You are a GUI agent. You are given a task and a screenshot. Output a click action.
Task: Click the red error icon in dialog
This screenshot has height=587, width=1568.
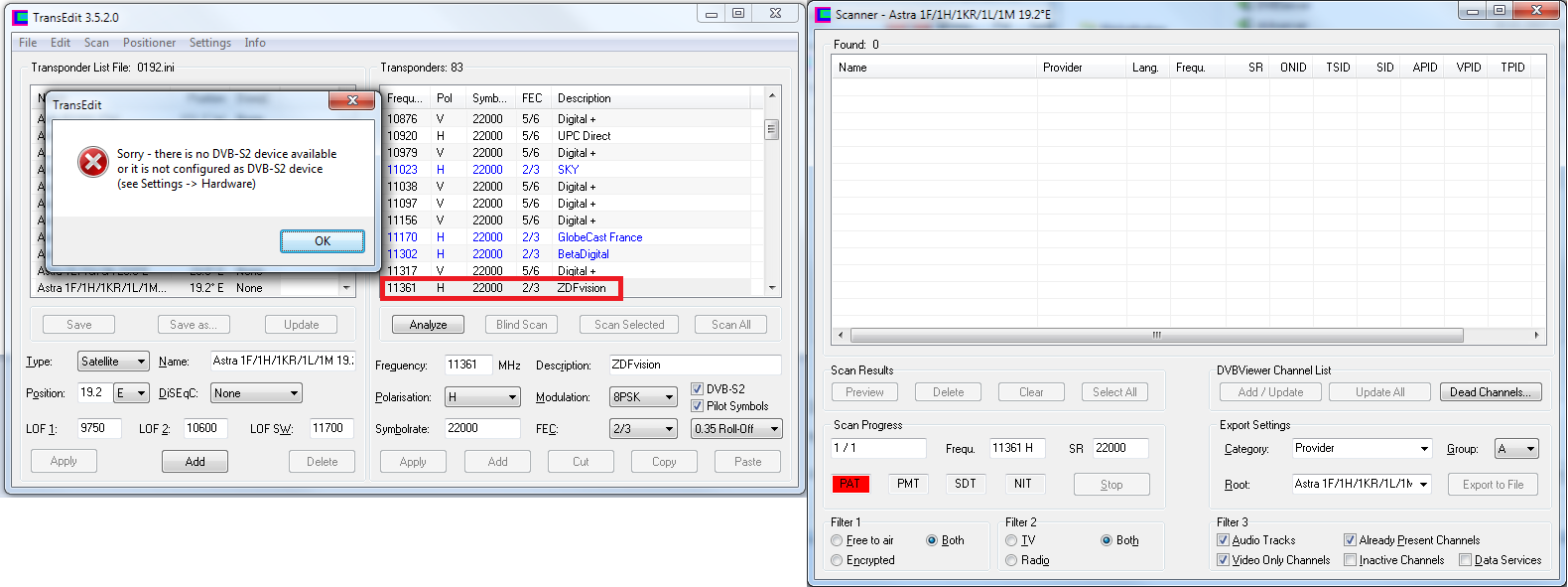coord(93,162)
